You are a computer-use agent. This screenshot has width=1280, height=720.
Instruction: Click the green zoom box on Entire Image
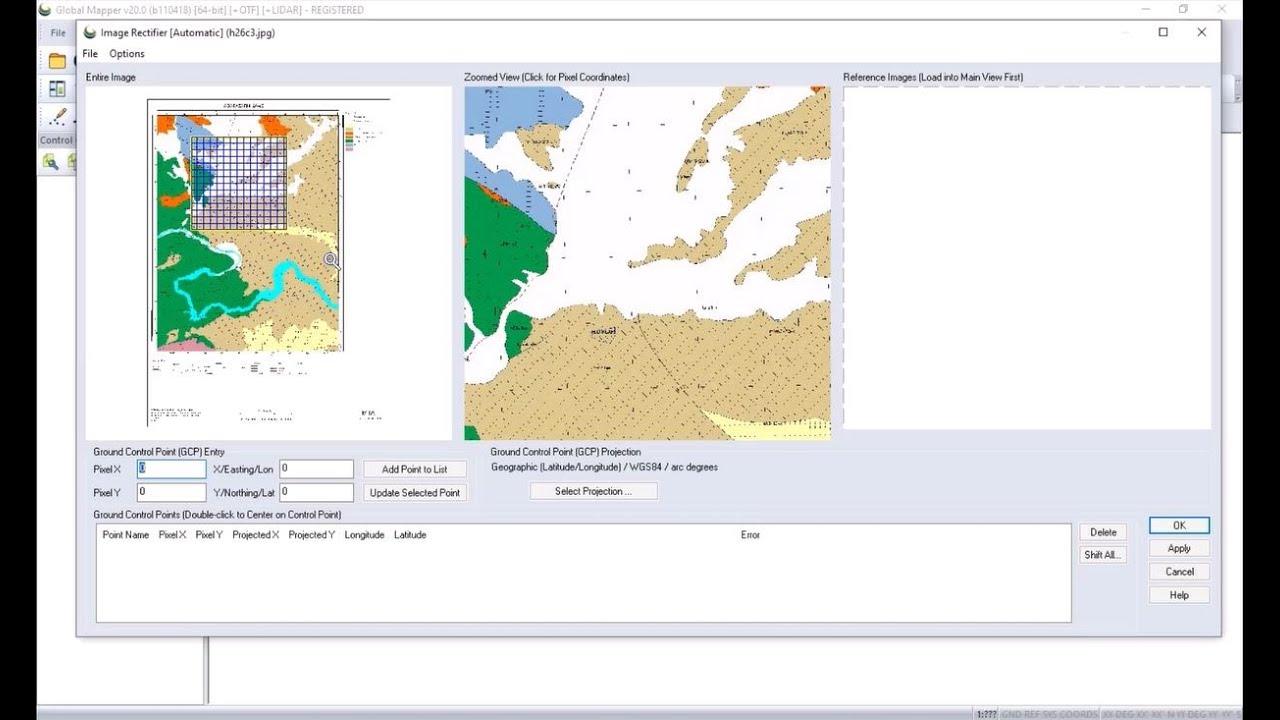pos(239,183)
